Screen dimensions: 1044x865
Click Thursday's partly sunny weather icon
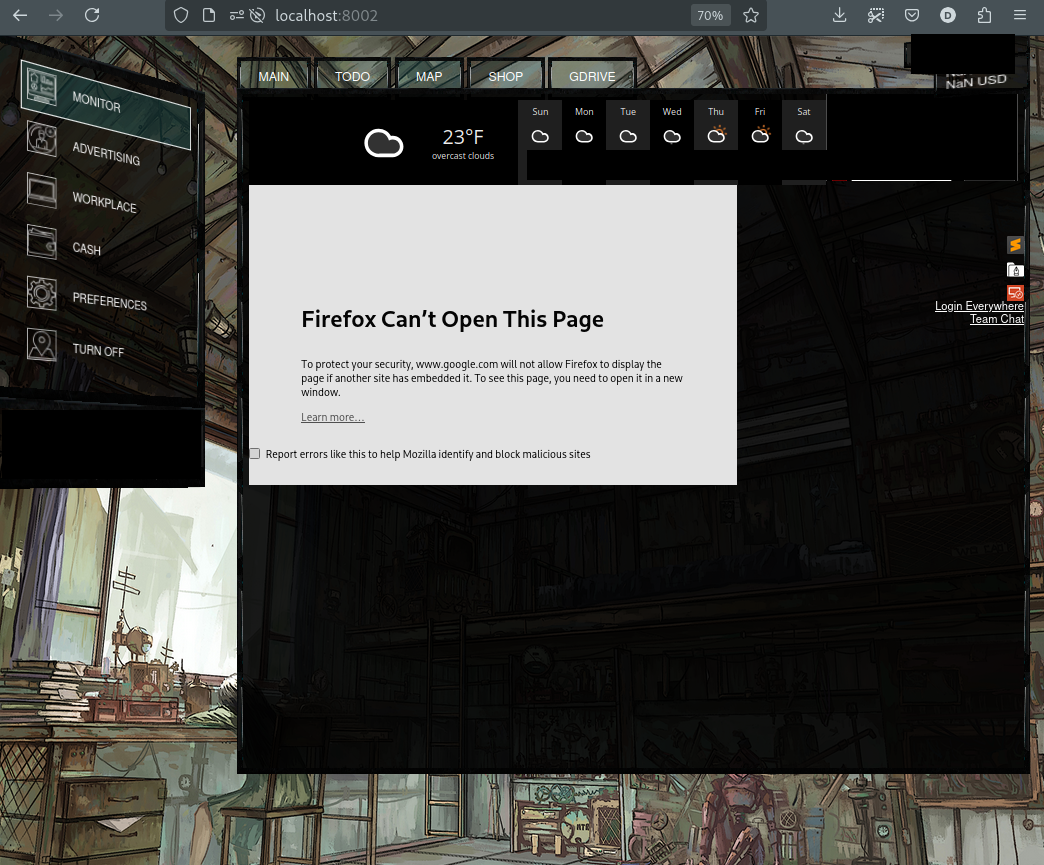pyautogui.click(x=716, y=135)
